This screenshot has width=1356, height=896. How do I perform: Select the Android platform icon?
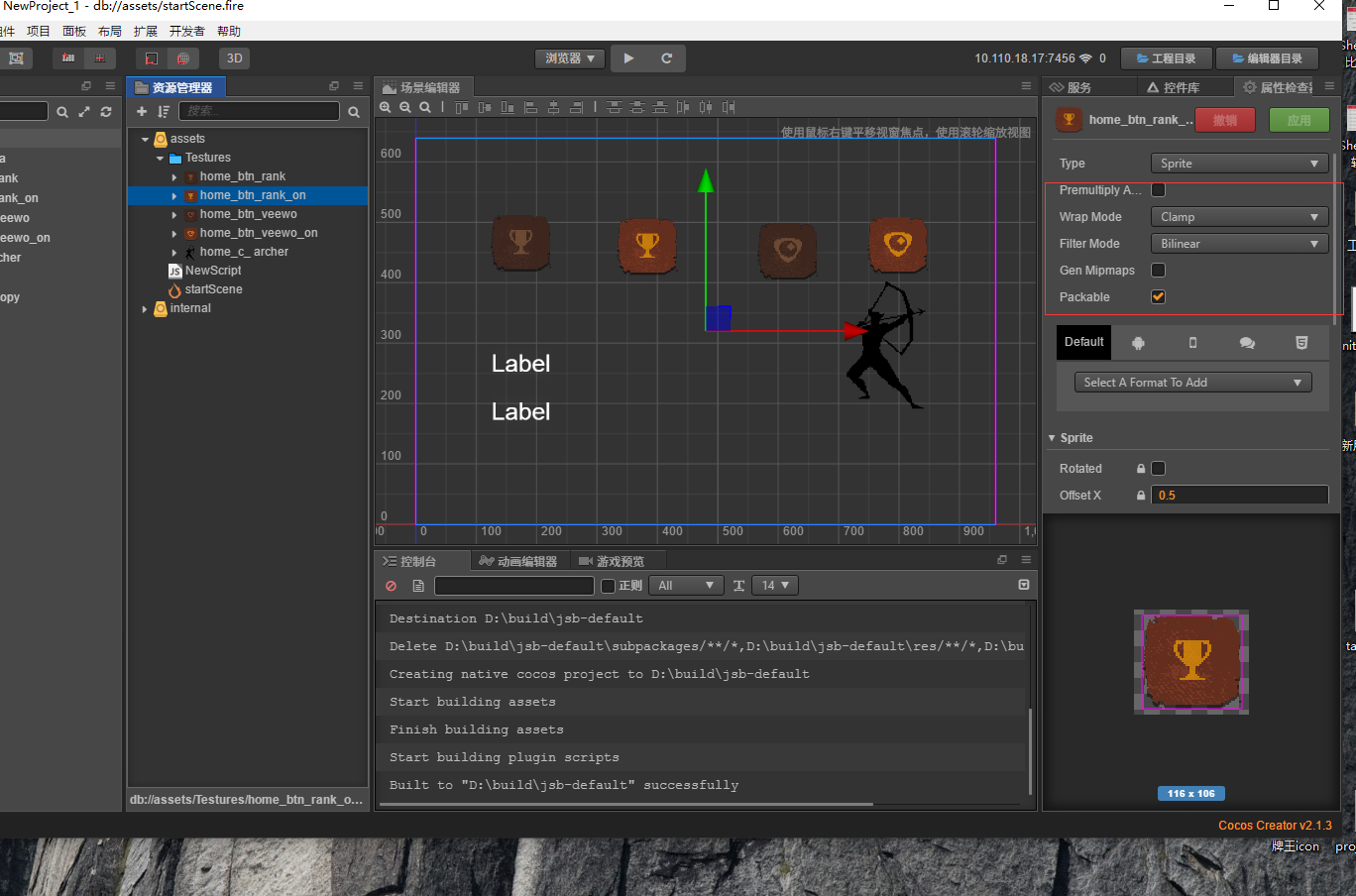[x=1138, y=342]
